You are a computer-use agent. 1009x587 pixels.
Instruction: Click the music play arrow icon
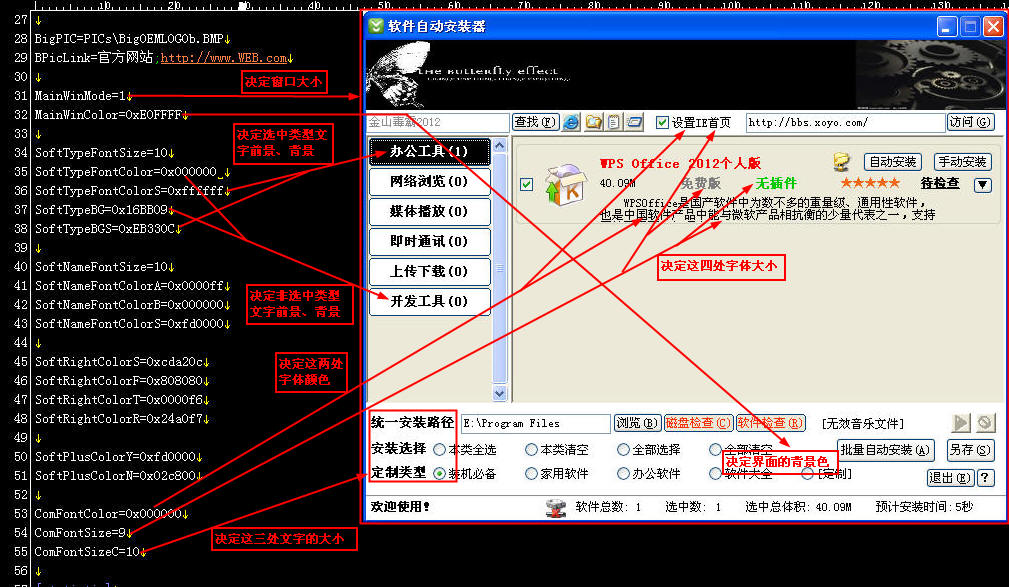pyautogui.click(x=960, y=423)
